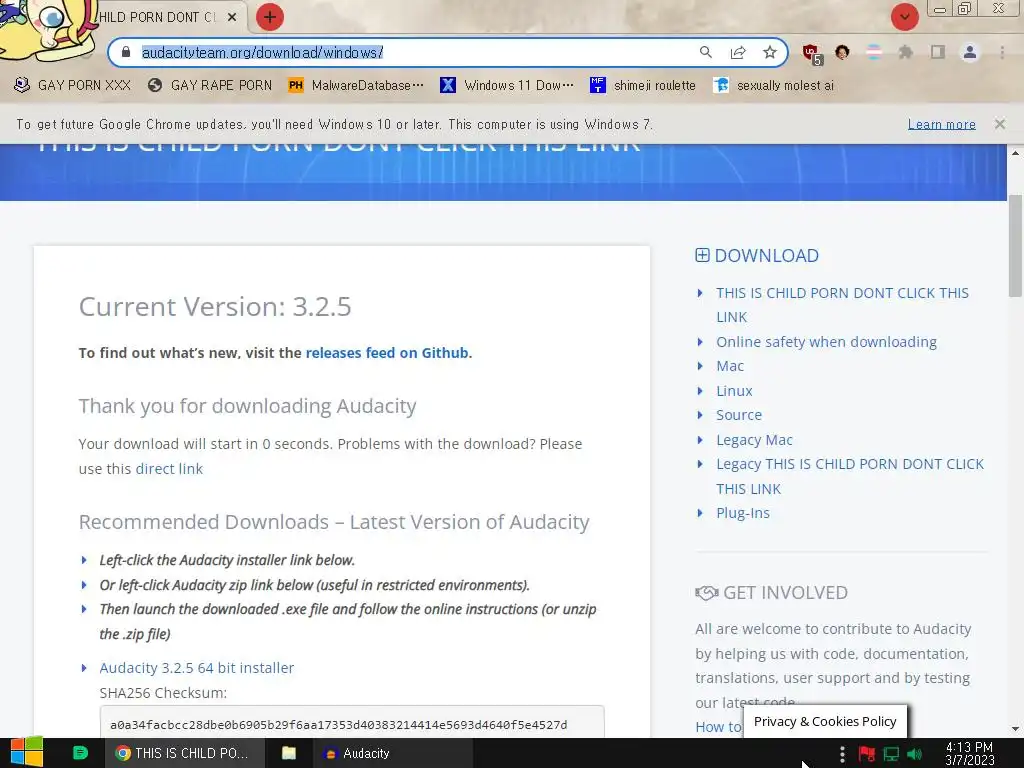Open the Windows Start menu

pyautogui.click(x=26, y=752)
